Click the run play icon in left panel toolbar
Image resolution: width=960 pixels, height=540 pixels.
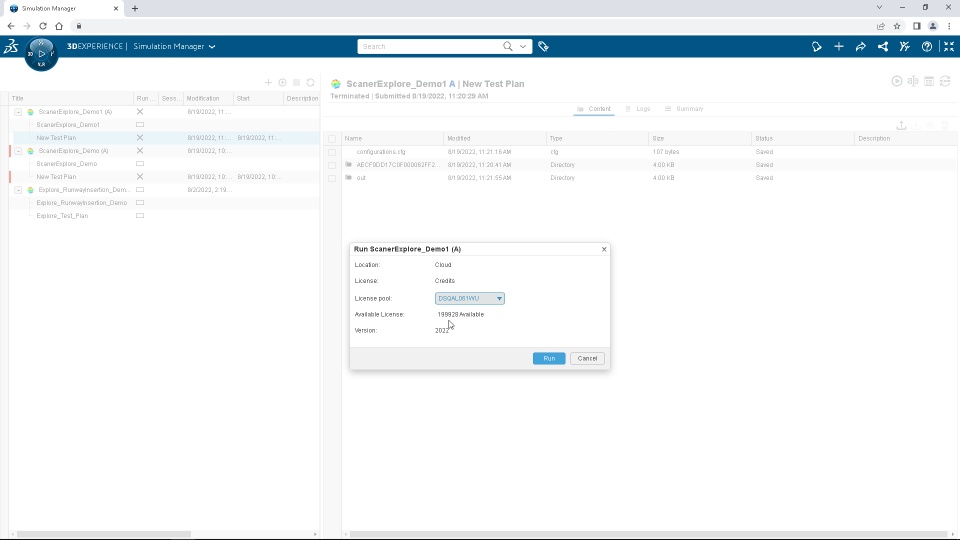[x=282, y=83]
